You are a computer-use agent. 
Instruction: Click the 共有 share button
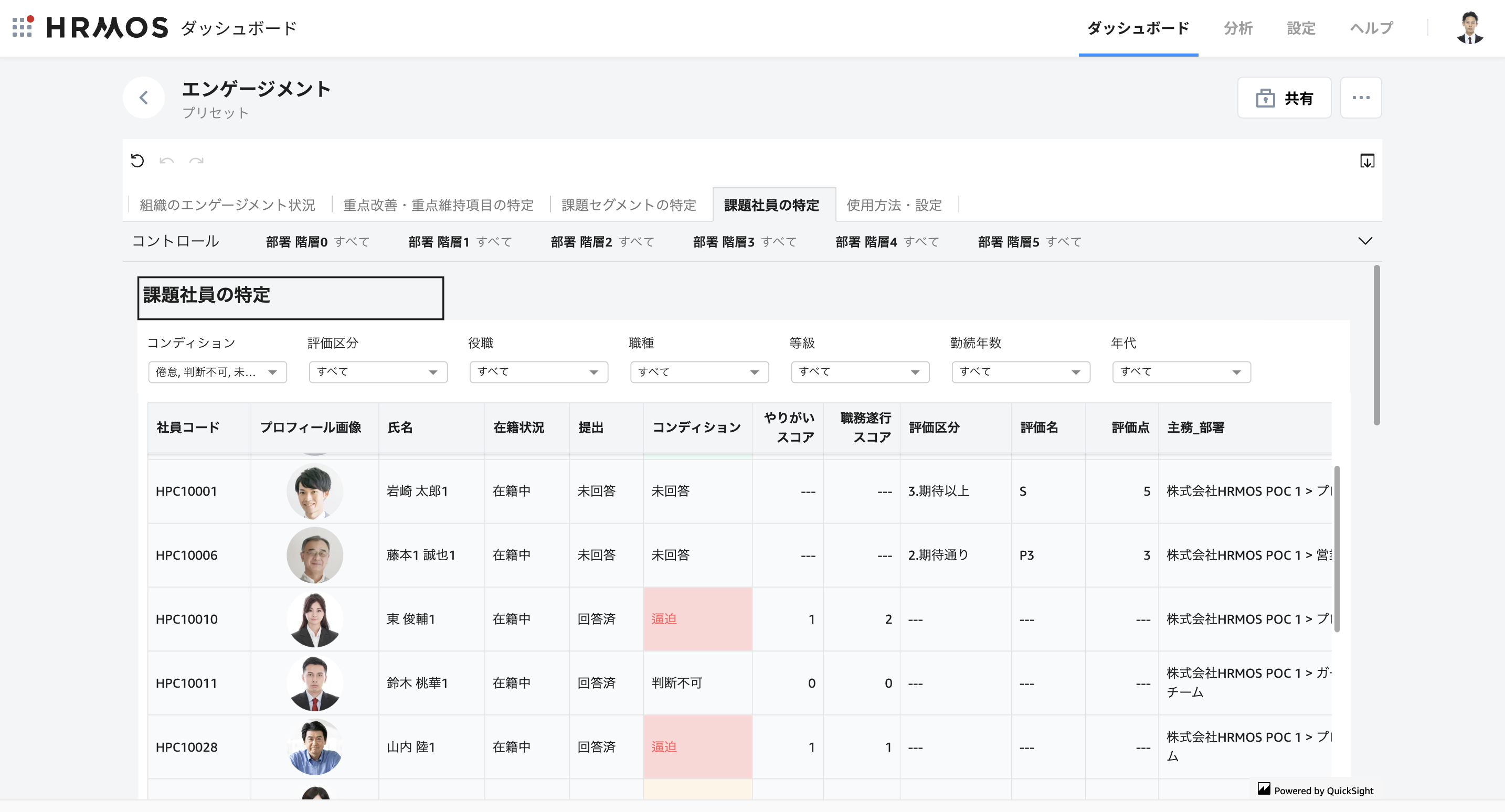coord(1284,98)
